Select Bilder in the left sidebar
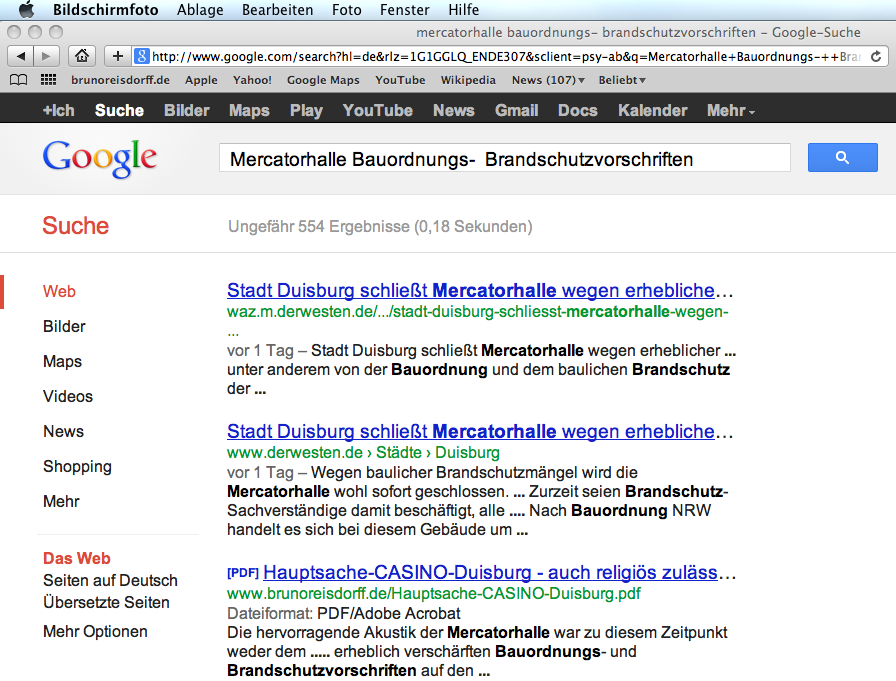The width and height of the screenshot is (896, 681). [64, 326]
